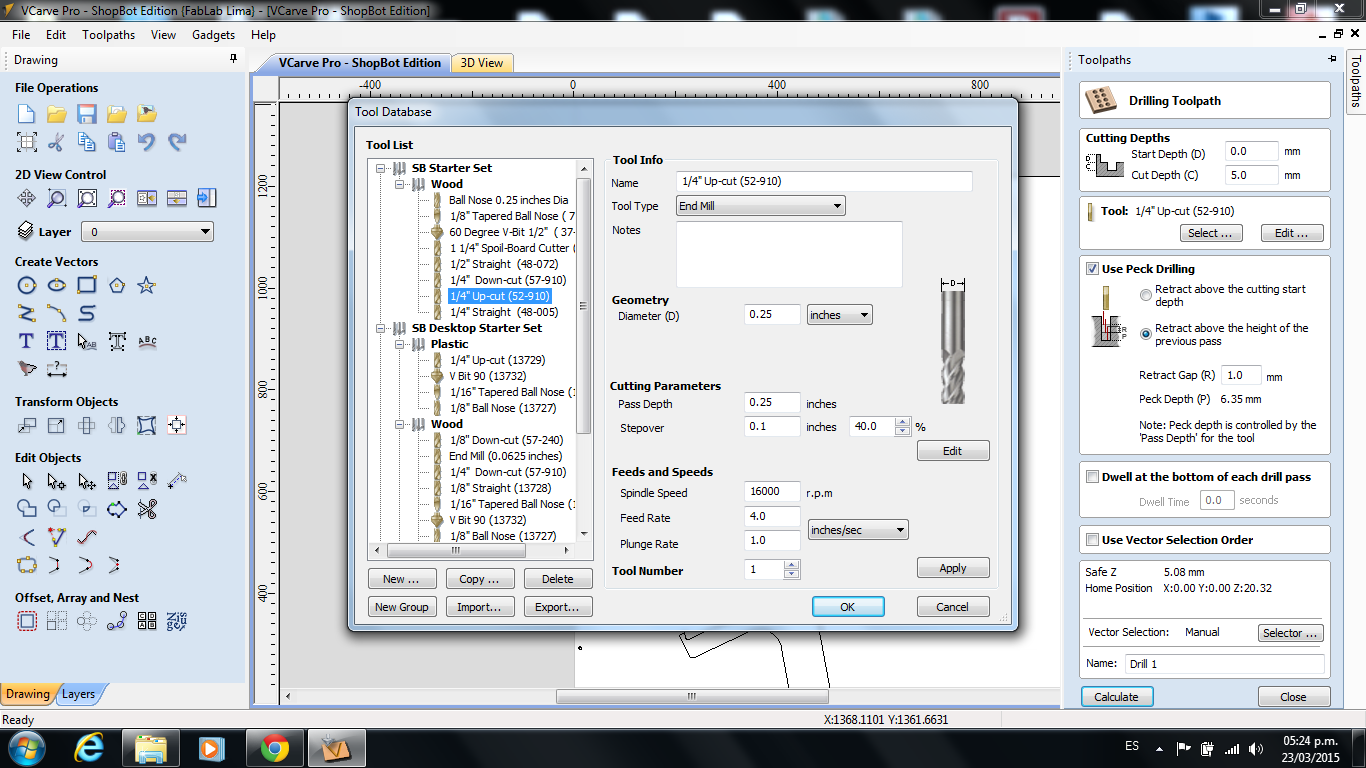Screen dimensions: 1366x768
Task: Click the Cut Depth input field
Action: coord(1252,175)
